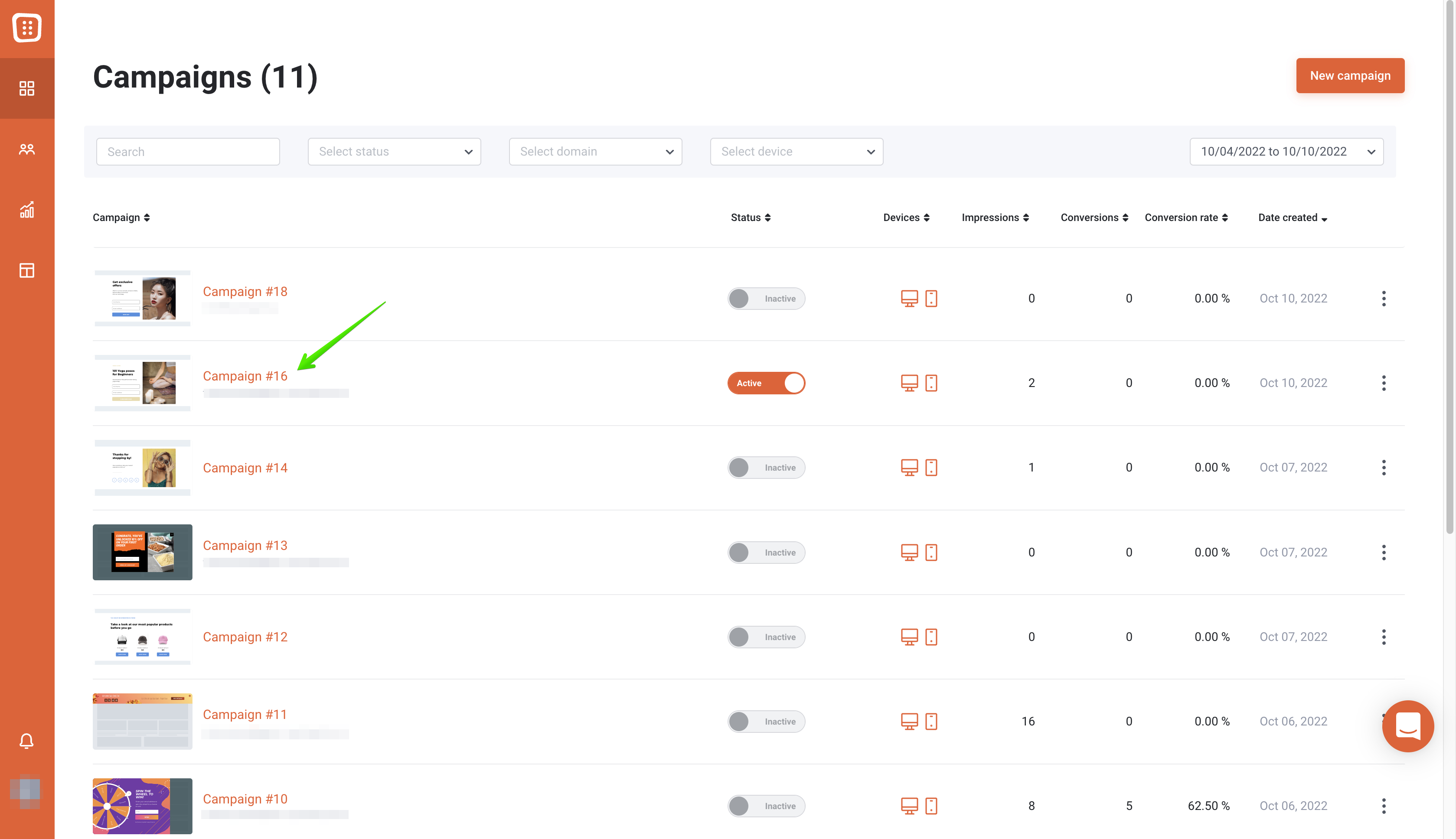This screenshot has width=1456, height=839.
Task: Open Campaign #13 link
Action: 245,546
